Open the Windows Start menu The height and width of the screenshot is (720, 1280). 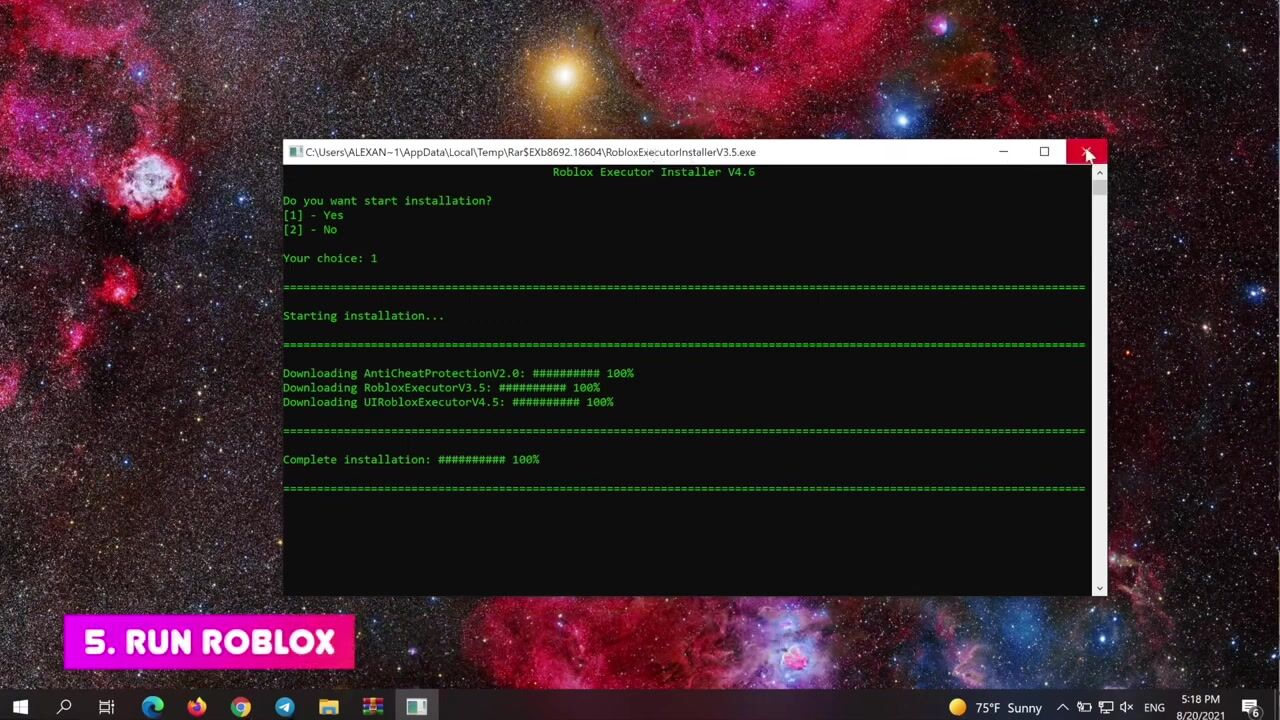20,707
